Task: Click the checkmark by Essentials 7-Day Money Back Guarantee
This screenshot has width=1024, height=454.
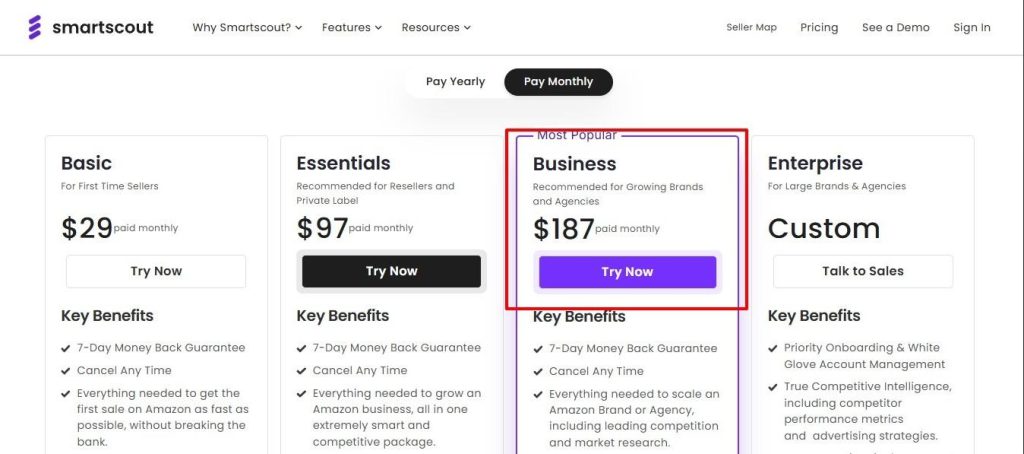Action: click(302, 348)
